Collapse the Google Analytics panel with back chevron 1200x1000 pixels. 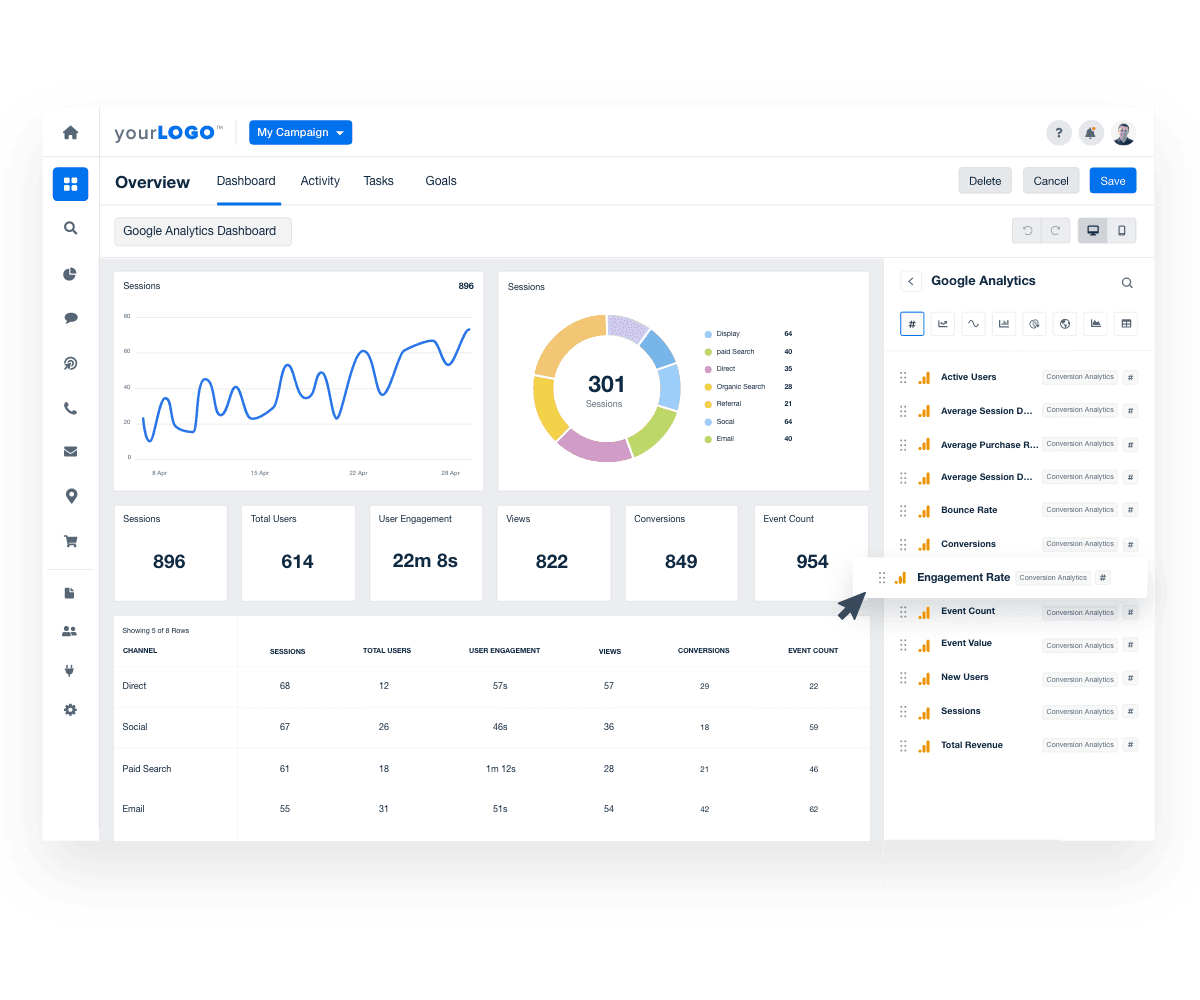pos(910,281)
